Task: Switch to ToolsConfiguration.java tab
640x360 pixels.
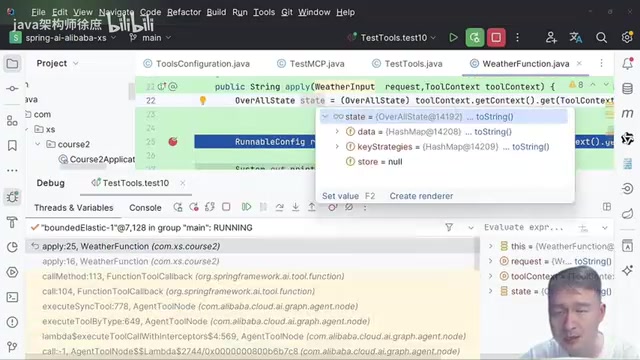Action: [x=197, y=64]
